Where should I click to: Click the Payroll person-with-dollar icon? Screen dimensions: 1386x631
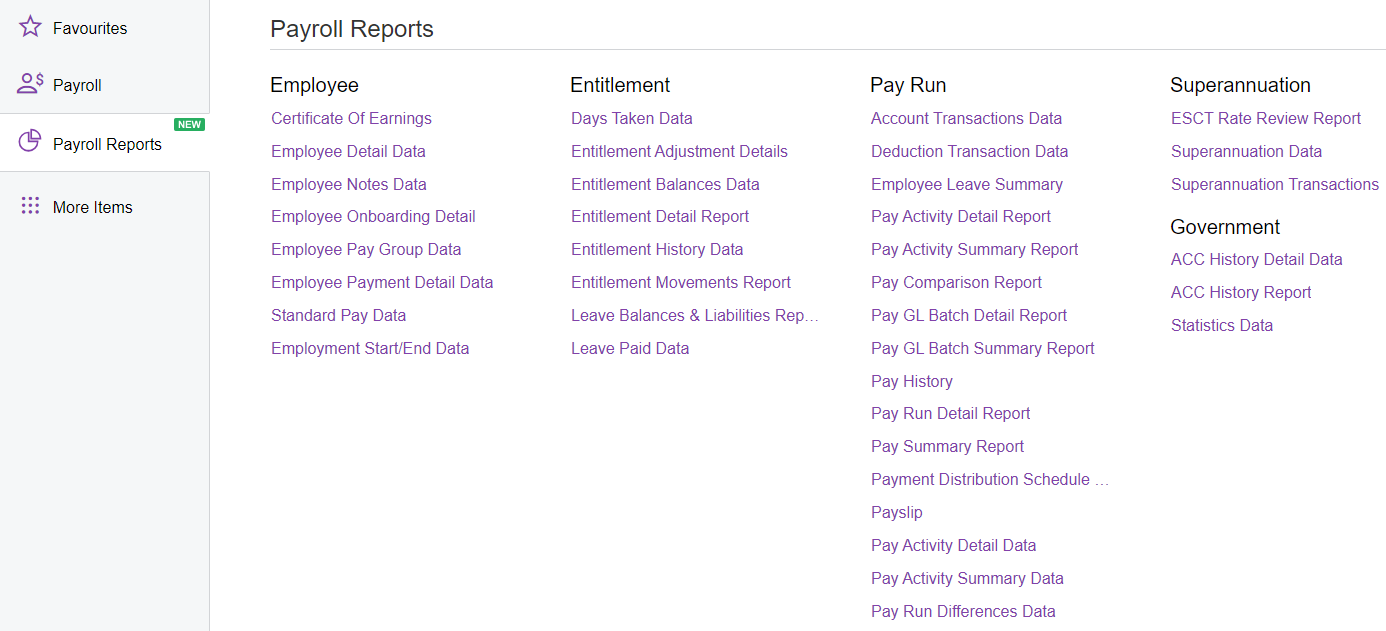click(31, 84)
